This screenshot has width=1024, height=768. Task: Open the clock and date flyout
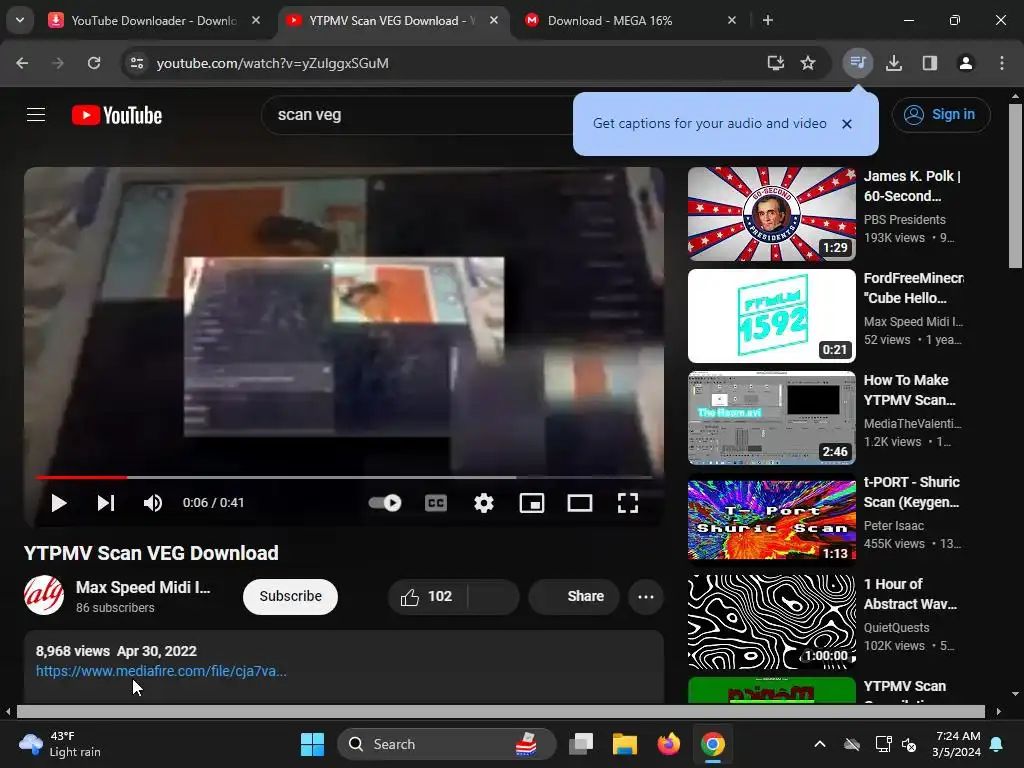pyautogui.click(x=957, y=744)
